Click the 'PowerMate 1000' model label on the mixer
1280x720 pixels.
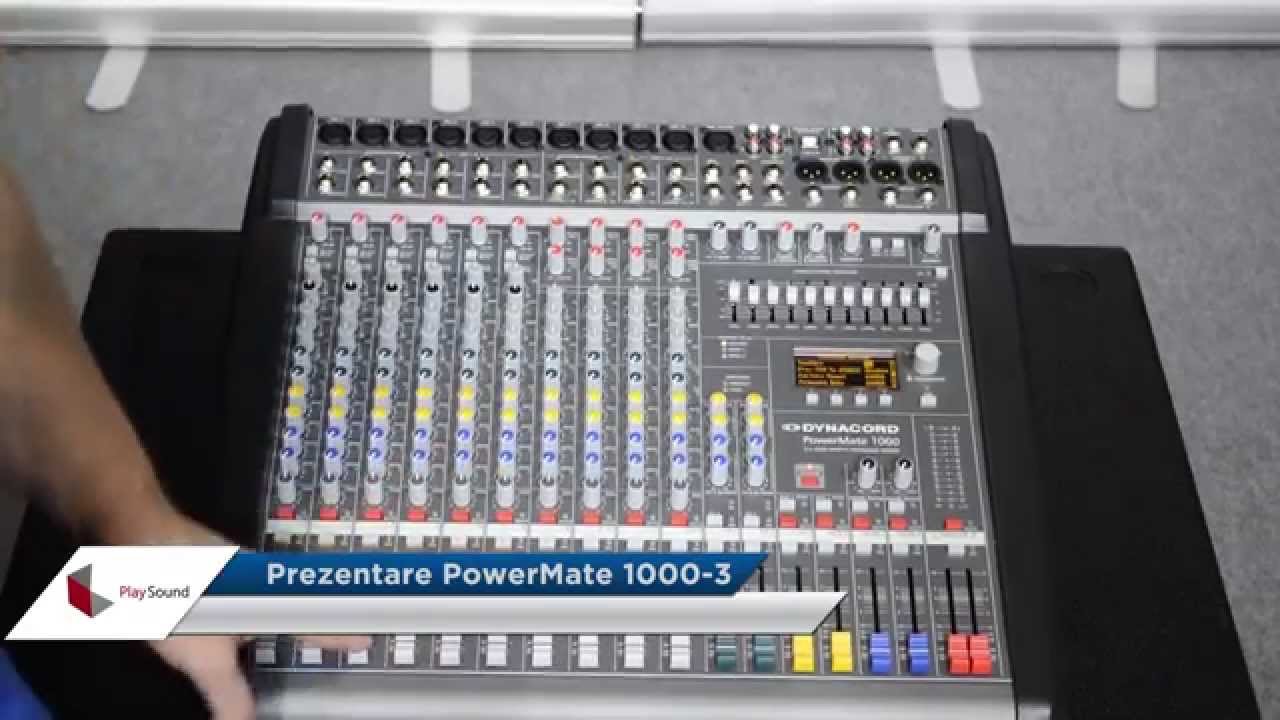pos(849,440)
